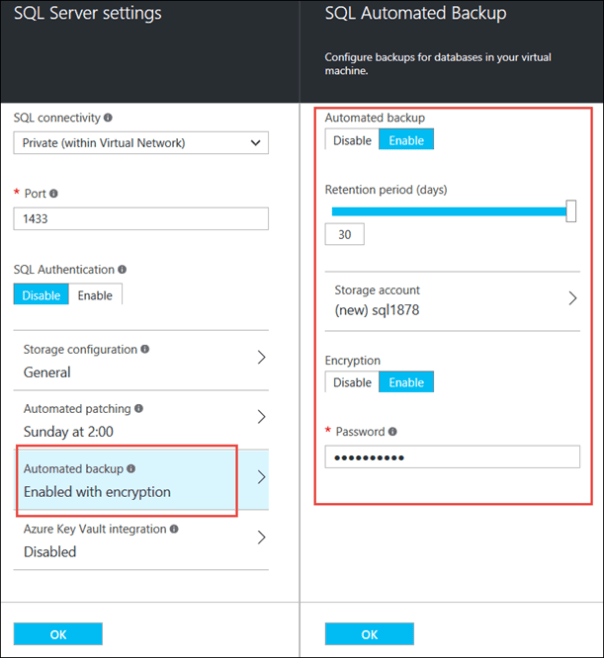Image resolution: width=604 pixels, height=658 pixels.
Task: Click OK in SQL Automated Backup panel
Action: [x=369, y=634]
